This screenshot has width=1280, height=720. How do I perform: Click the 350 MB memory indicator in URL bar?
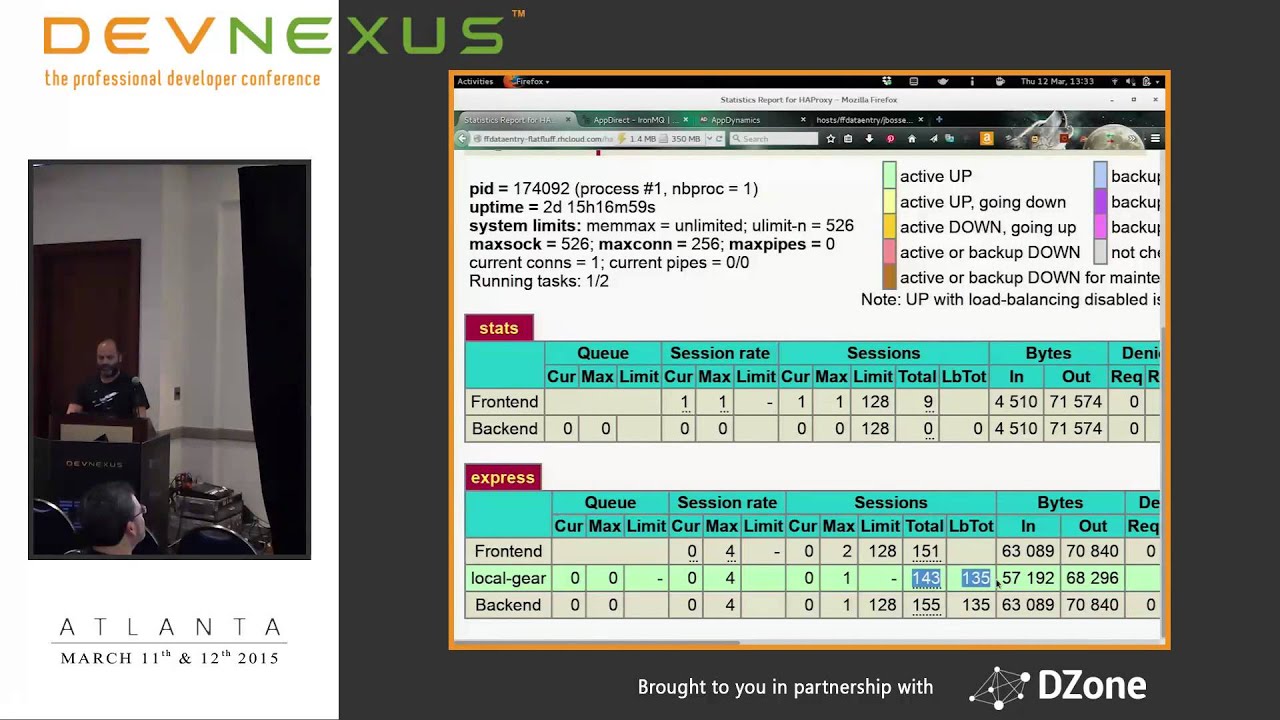coord(681,139)
